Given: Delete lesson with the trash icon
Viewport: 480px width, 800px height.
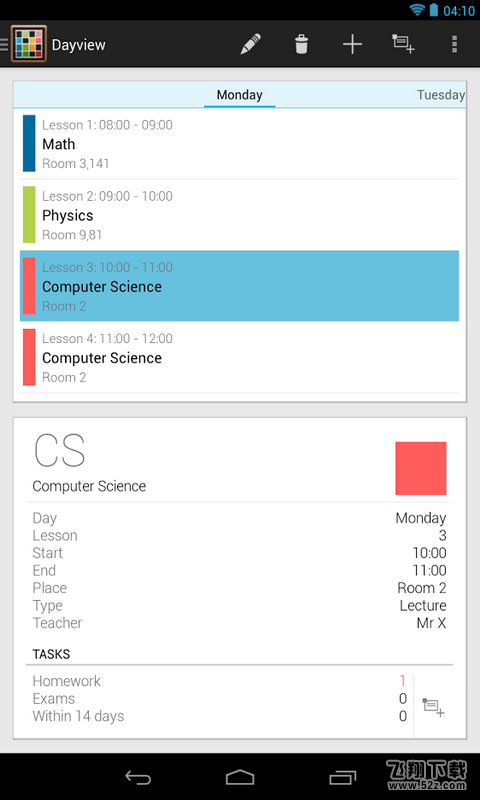Looking at the screenshot, I should tap(301, 44).
